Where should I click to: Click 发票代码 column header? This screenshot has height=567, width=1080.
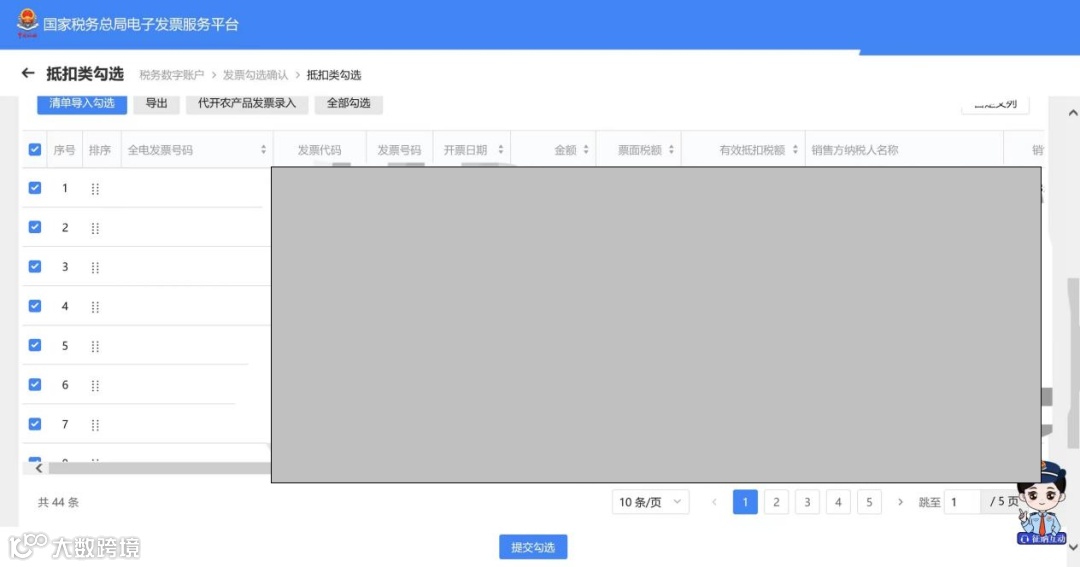pos(319,150)
